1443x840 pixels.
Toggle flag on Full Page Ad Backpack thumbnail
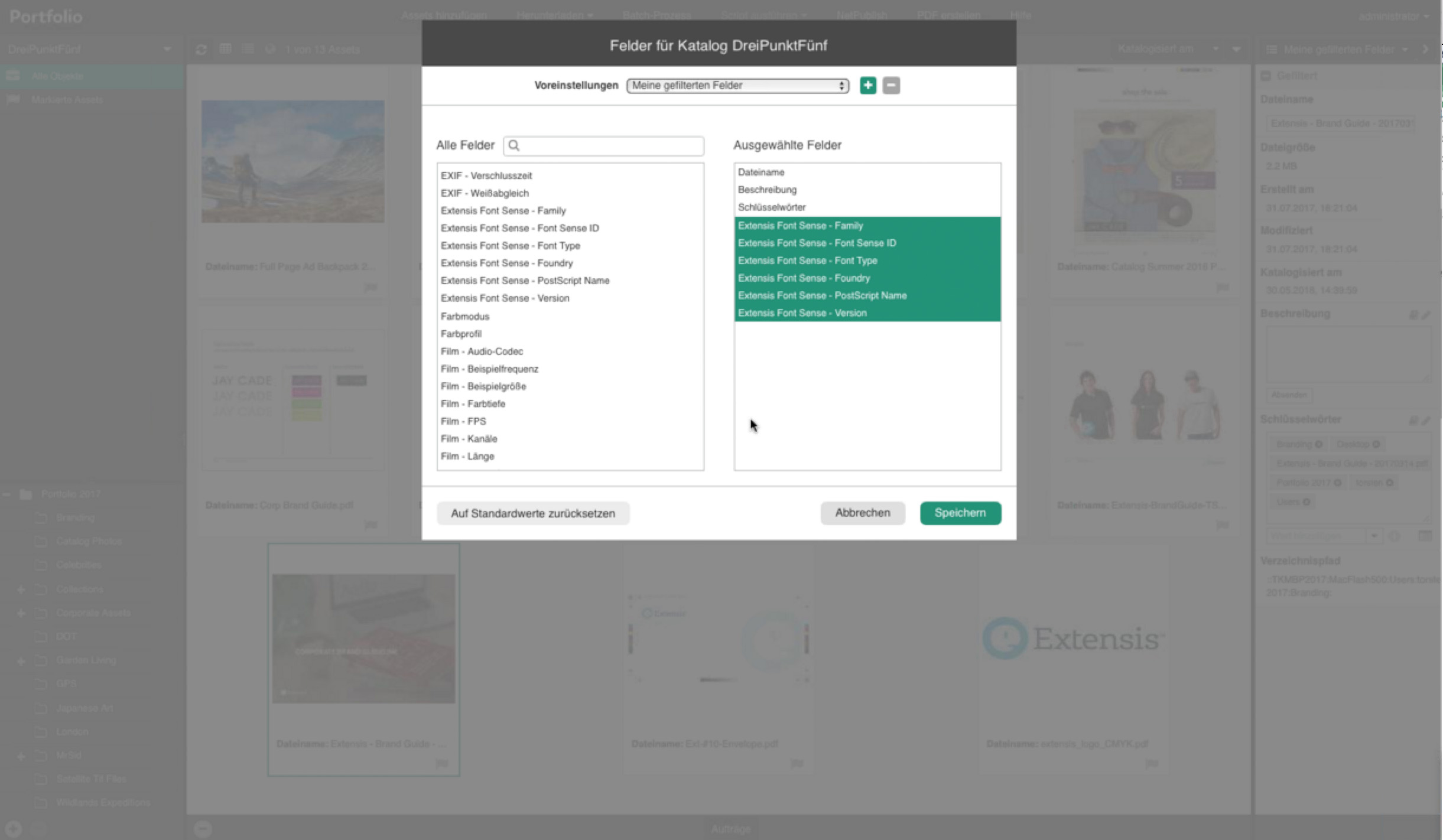(x=370, y=287)
